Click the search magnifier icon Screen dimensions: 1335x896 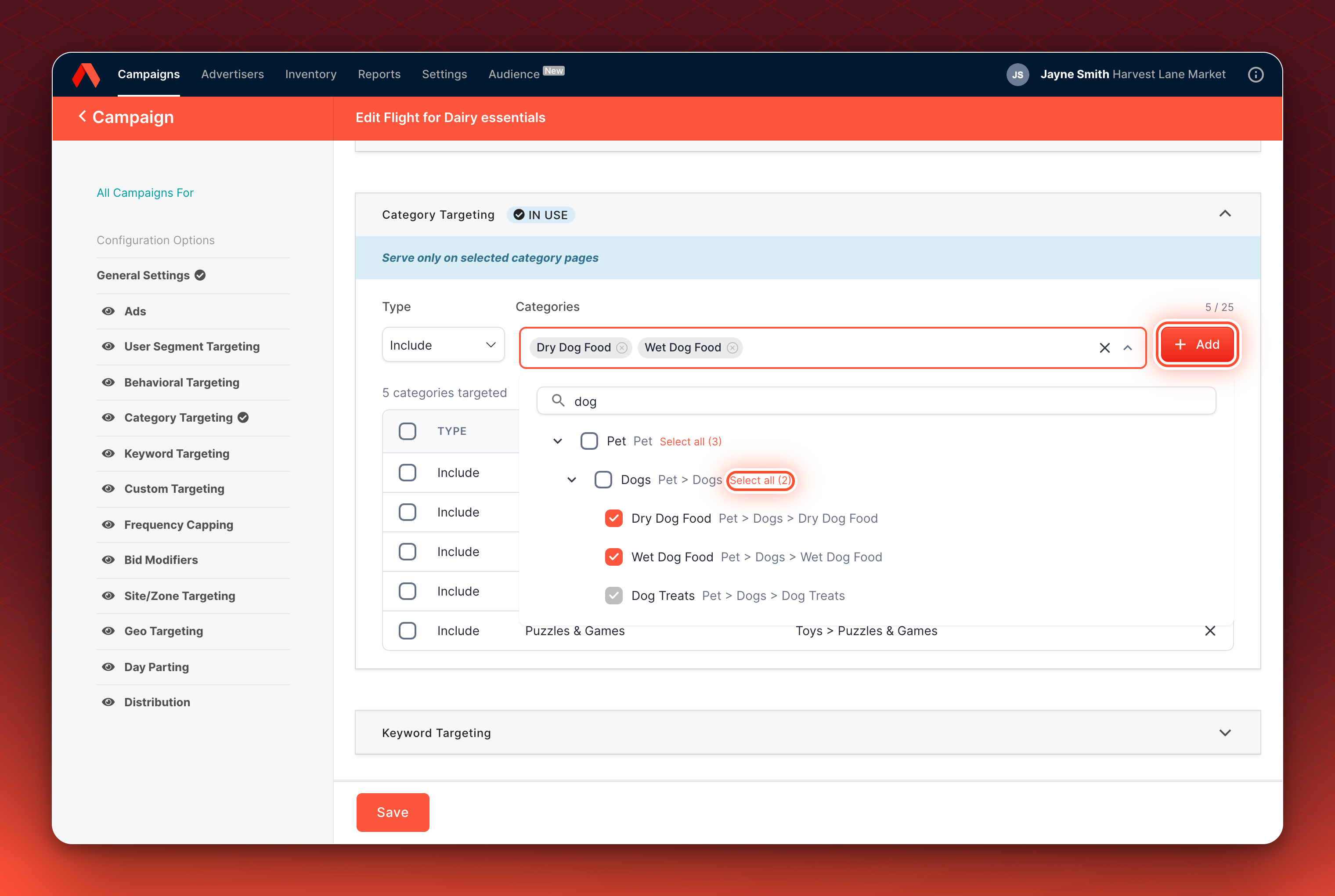[x=558, y=401]
